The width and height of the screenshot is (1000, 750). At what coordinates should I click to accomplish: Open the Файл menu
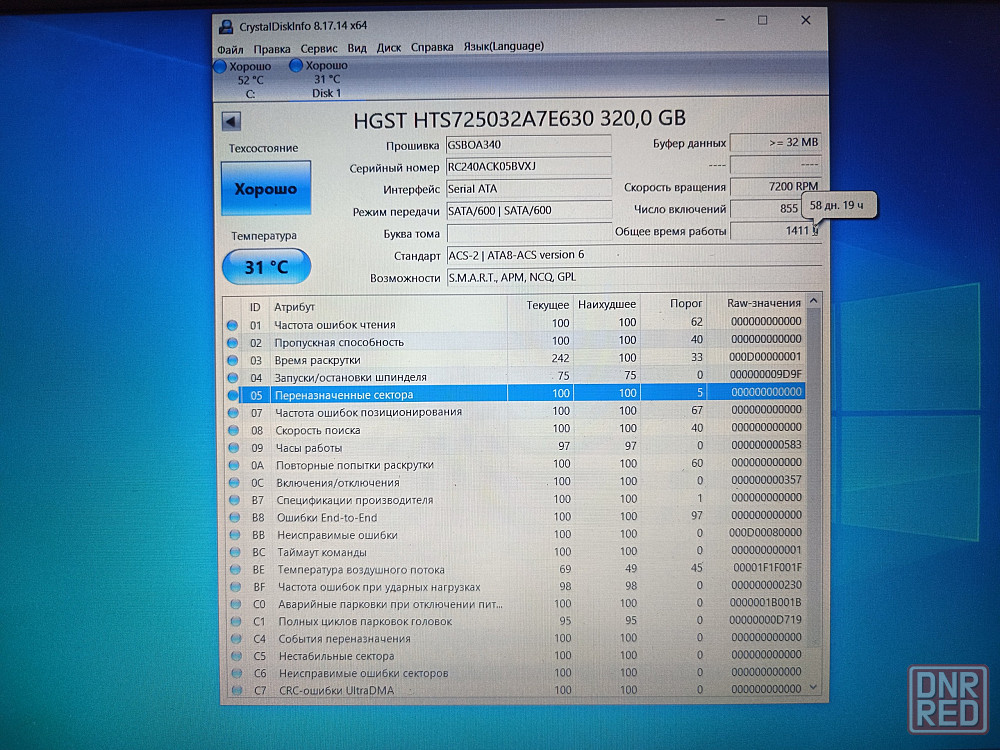pyautogui.click(x=230, y=47)
